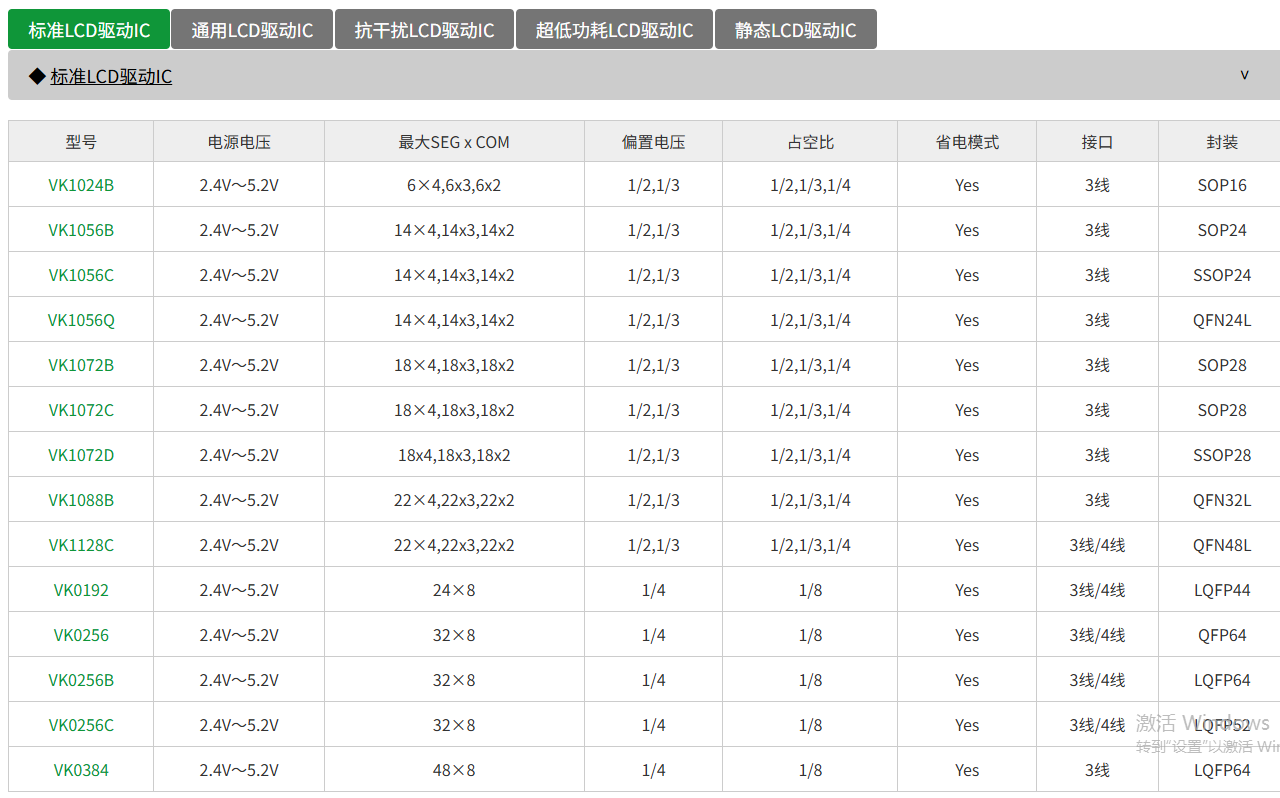Screen dimensions: 1280x798
Task: Click the VK0192 model link
Action: click(81, 590)
